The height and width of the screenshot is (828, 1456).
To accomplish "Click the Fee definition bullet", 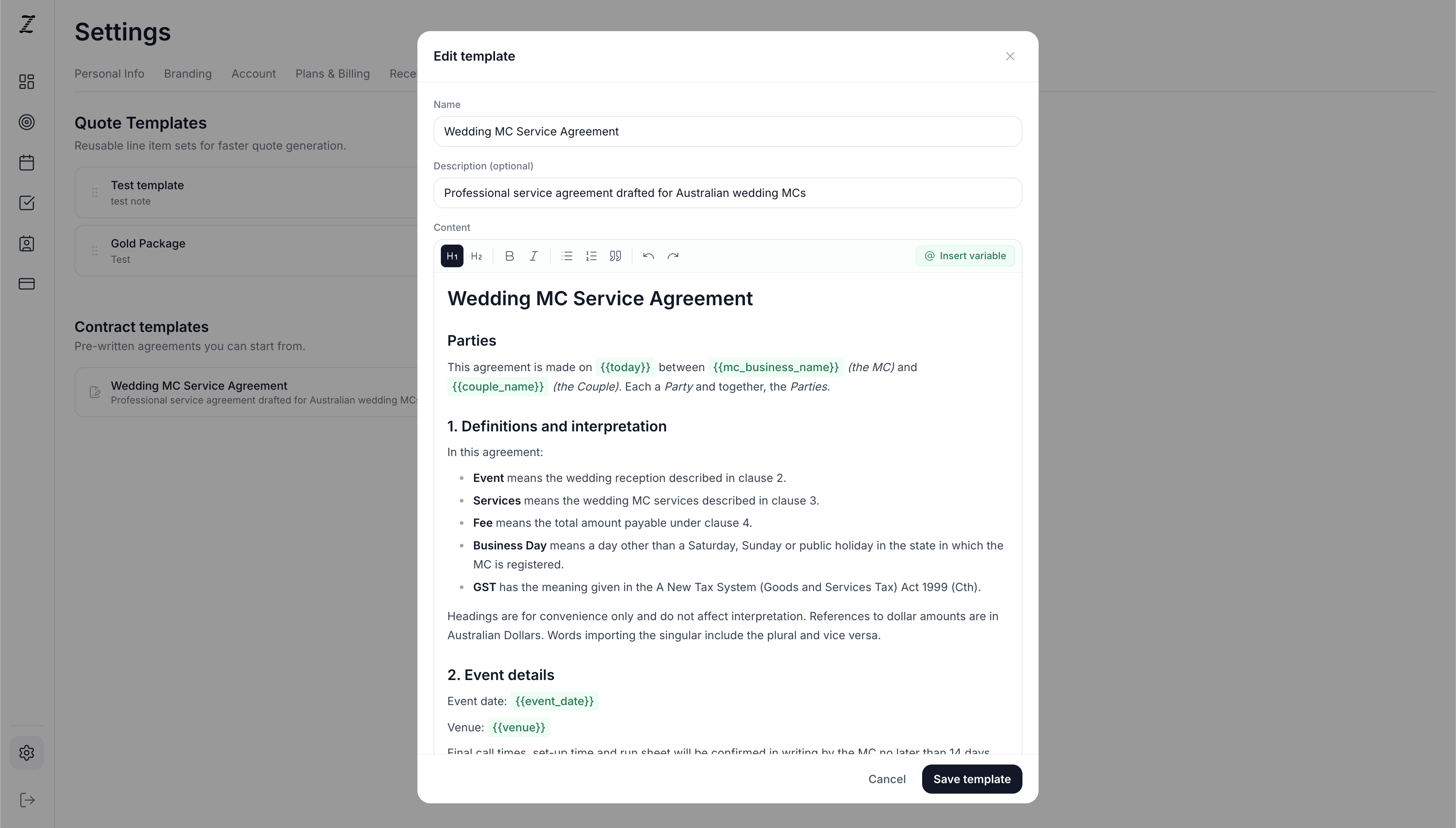I will (x=613, y=523).
